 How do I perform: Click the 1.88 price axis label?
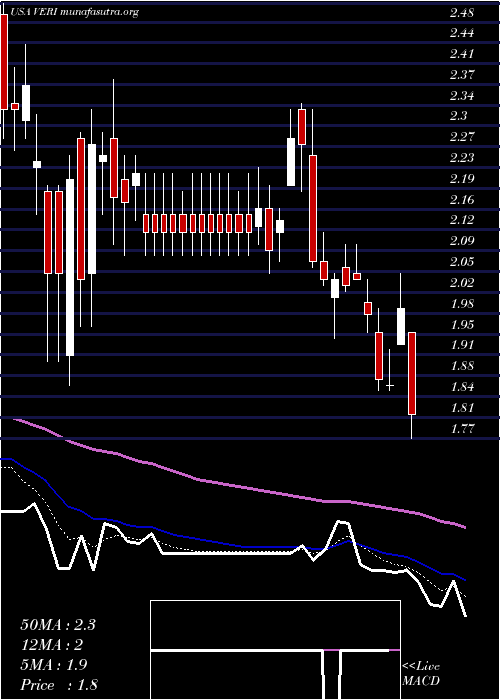click(462, 366)
